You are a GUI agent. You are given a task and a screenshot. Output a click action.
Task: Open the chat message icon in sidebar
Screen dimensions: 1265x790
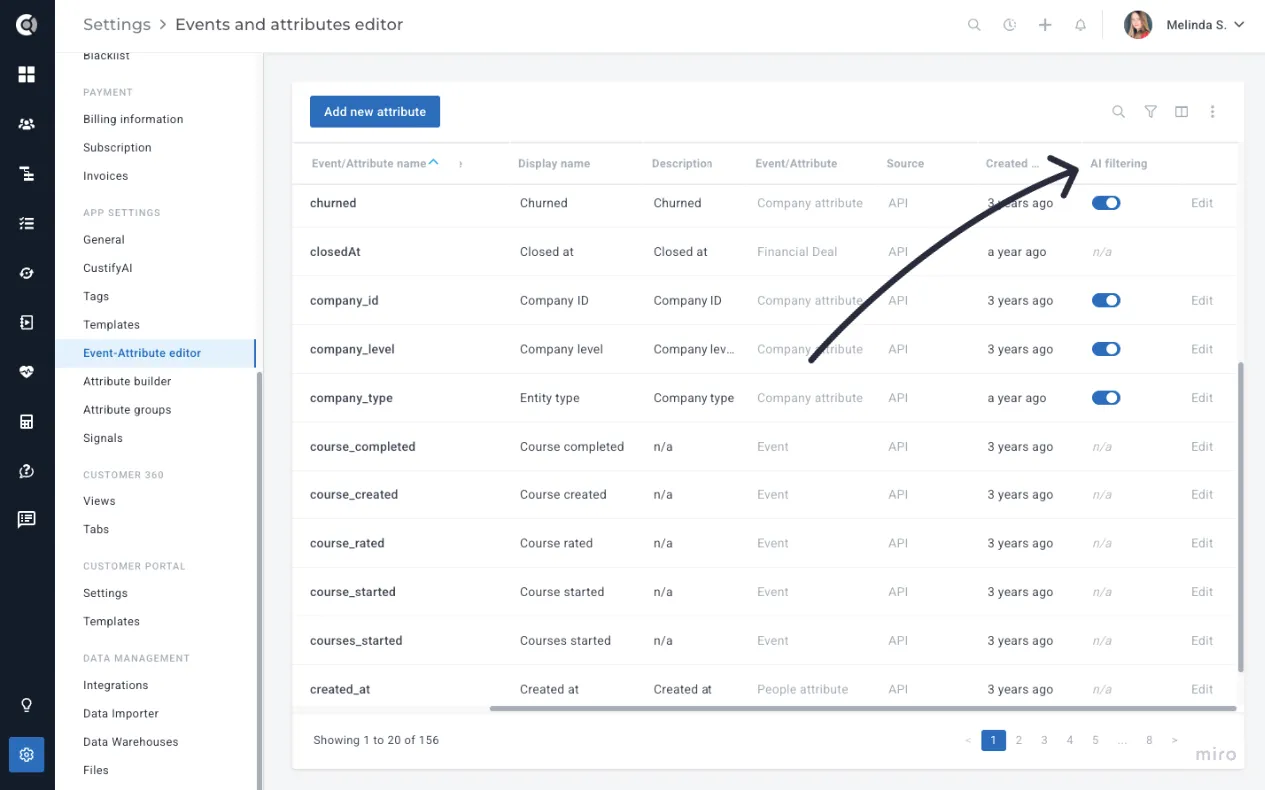point(27,519)
